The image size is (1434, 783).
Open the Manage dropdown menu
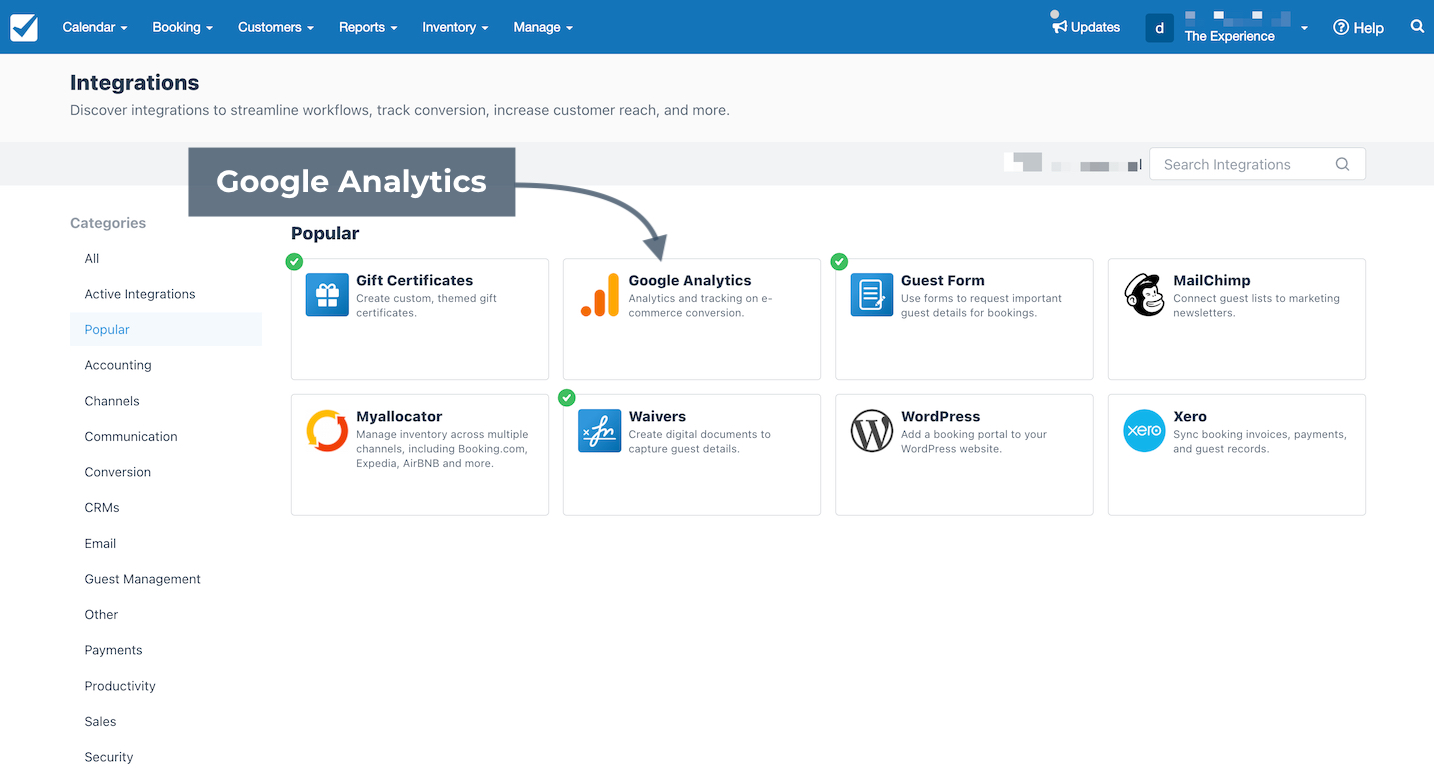pyautogui.click(x=543, y=27)
